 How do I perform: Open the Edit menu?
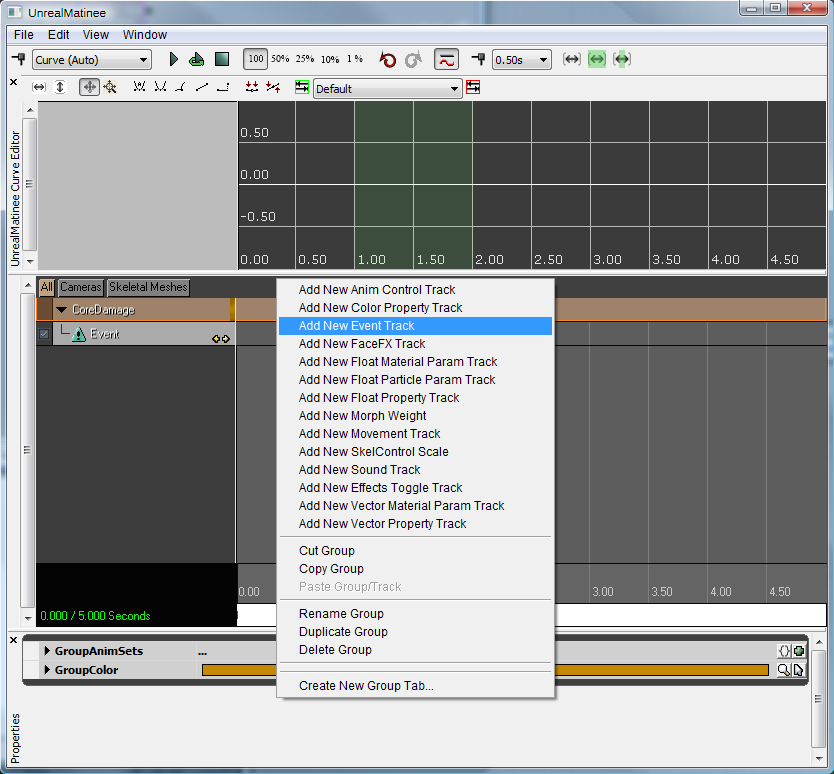click(x=59, y=35)
